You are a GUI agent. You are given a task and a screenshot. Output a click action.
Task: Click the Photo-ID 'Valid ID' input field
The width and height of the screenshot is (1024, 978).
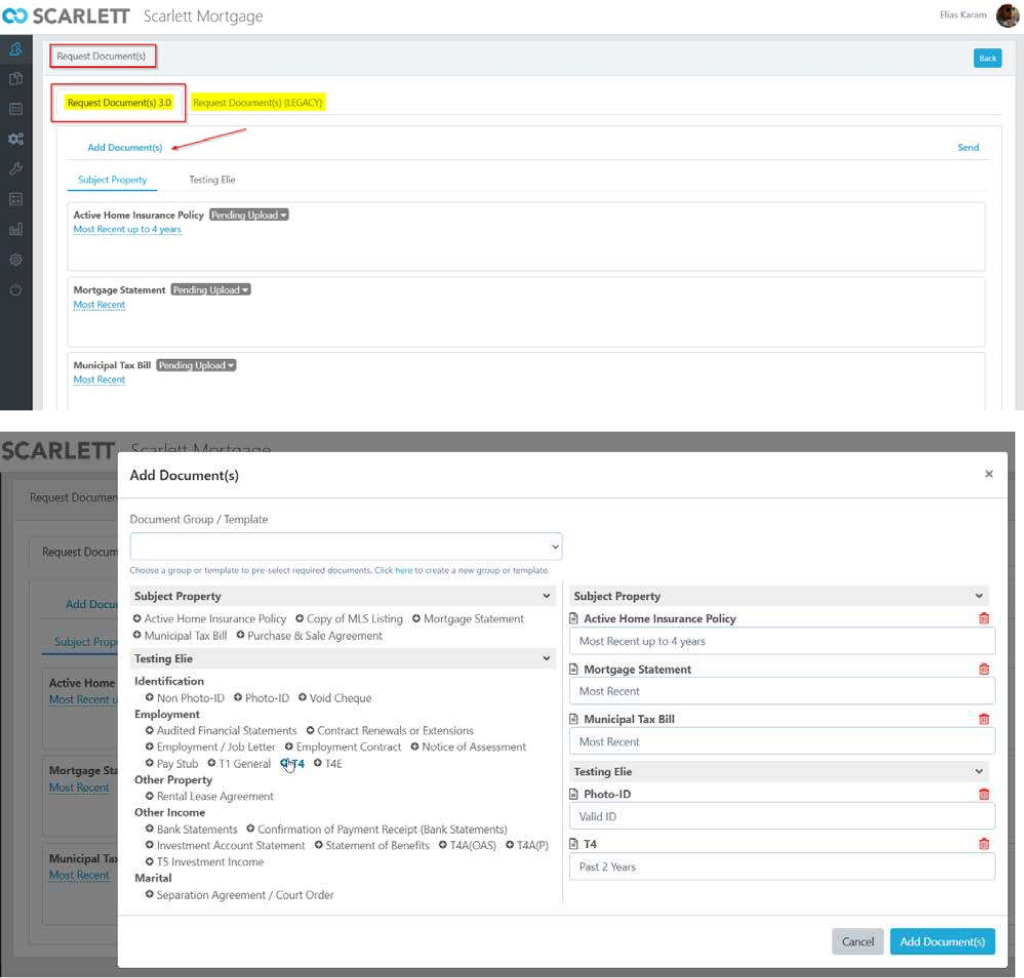click(x=782, y=817)
